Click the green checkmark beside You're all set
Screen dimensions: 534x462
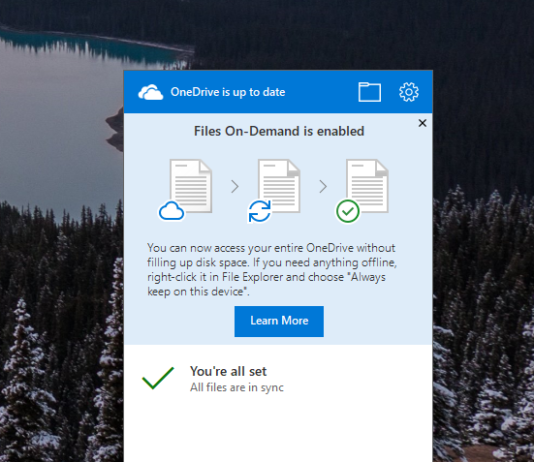tap(158, 378)
